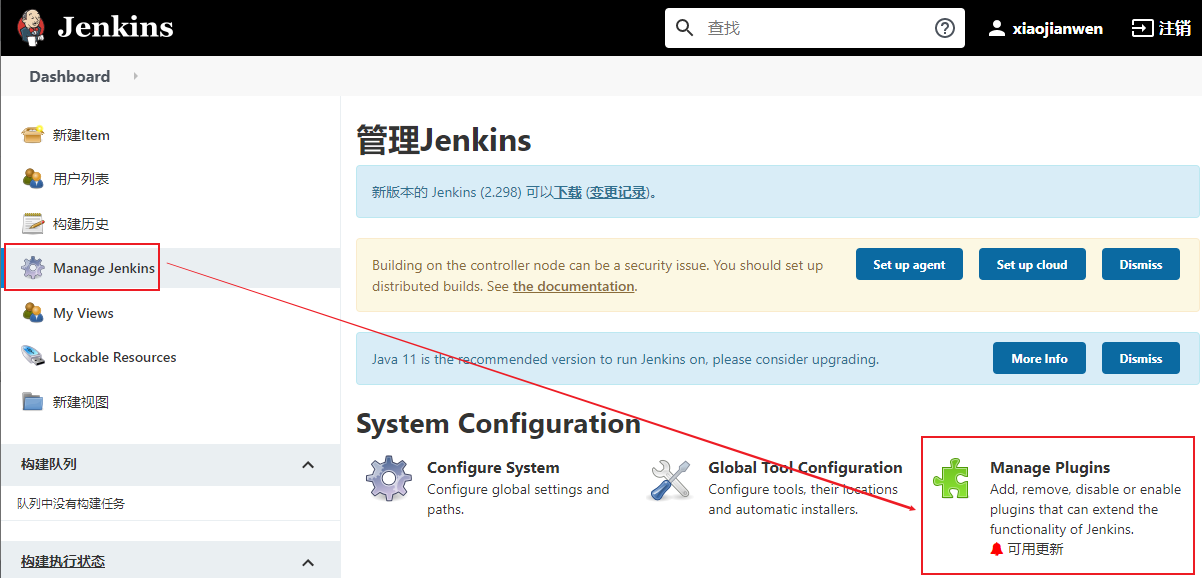The width and height of the screenshot is (1202, 578).
Task: Click the 构建执行状态 header link
Action: [63, 562]
